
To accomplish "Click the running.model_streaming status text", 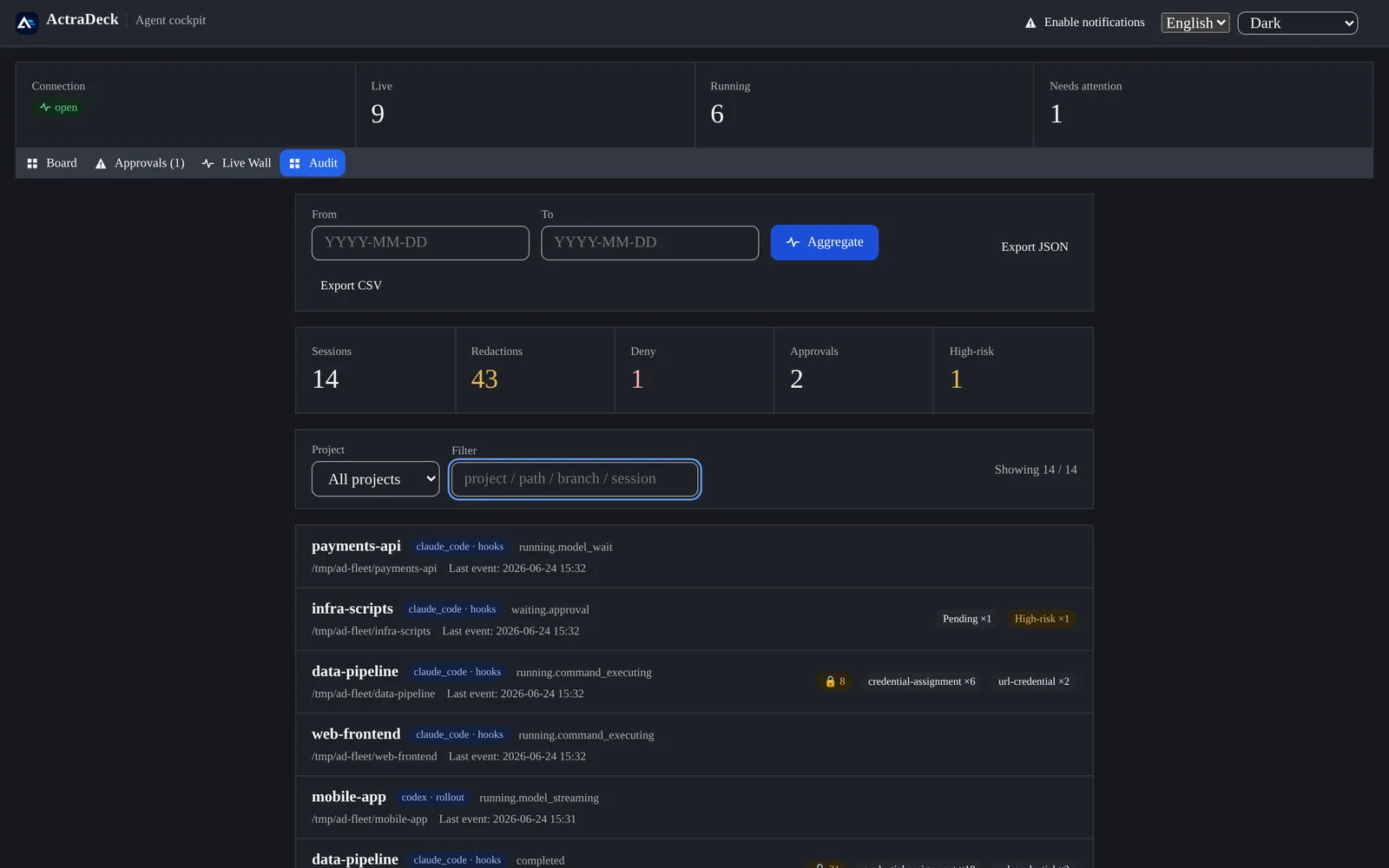I will click(539, 798).
